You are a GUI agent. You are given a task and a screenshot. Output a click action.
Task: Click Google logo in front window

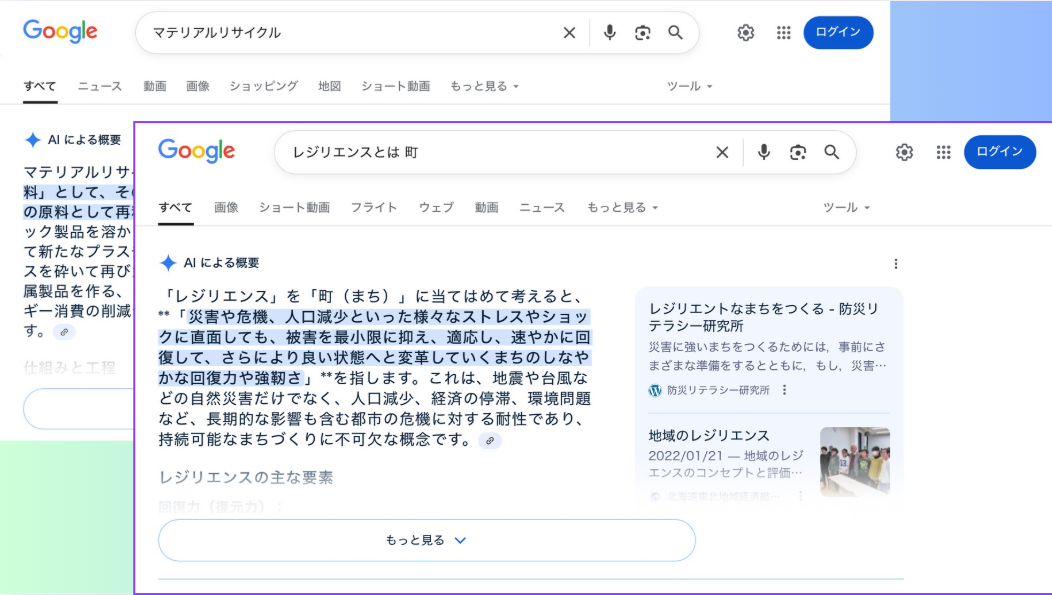click(197, 151)
